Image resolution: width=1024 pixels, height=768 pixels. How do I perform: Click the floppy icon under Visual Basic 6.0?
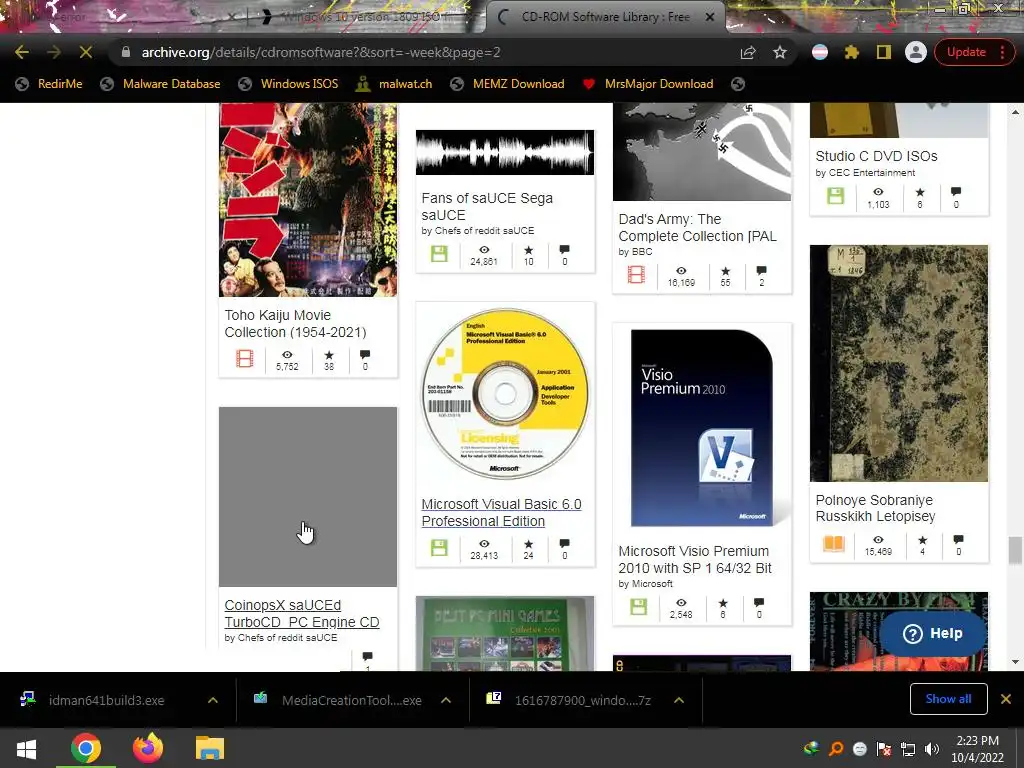pyautogui.click(x=440, y=547)
